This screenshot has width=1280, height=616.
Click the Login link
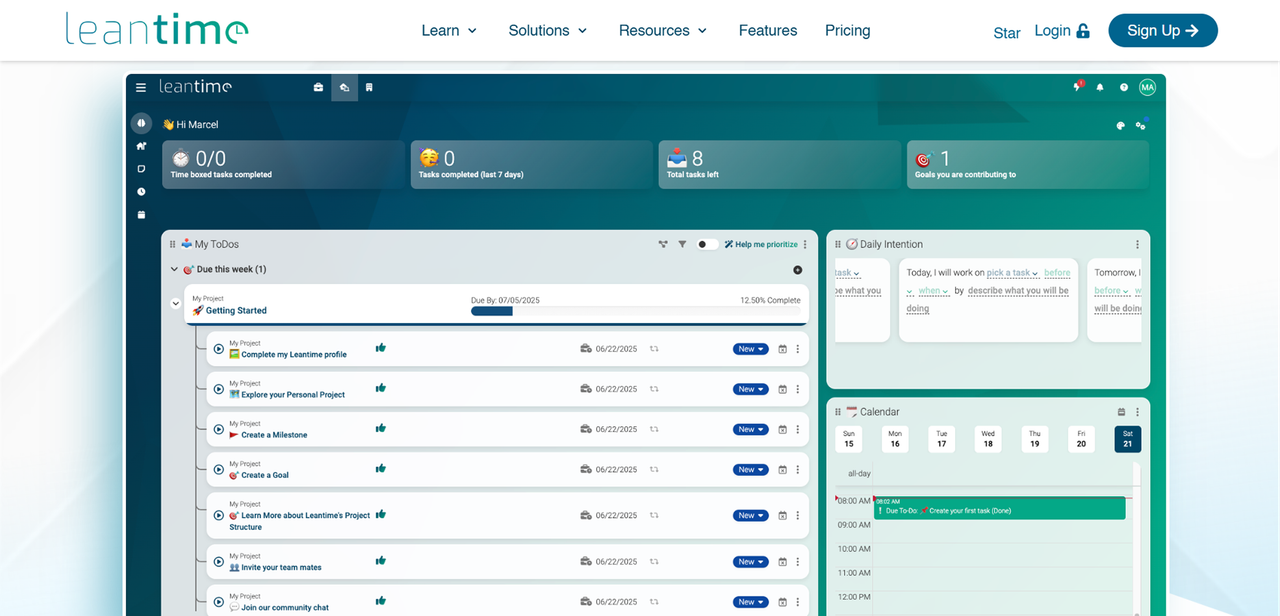point(1052,31)
